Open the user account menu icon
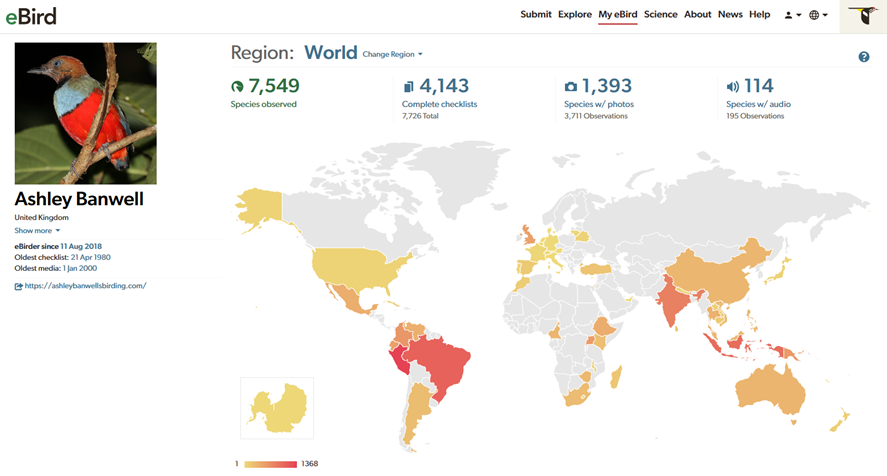Viewport: 887px width, 476px height. click(x=793, y=15)
